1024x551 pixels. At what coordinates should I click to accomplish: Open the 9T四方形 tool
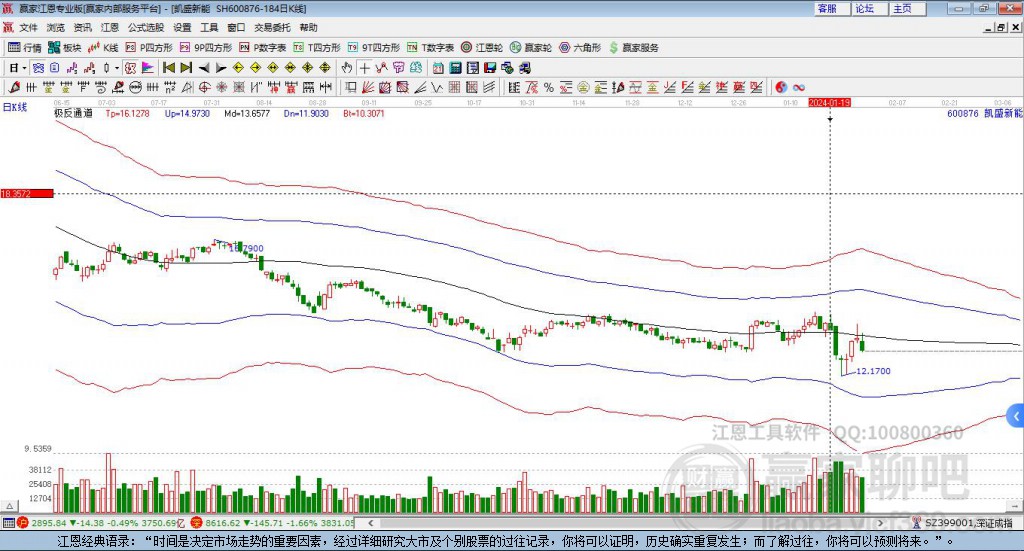(x=374, y=48)
